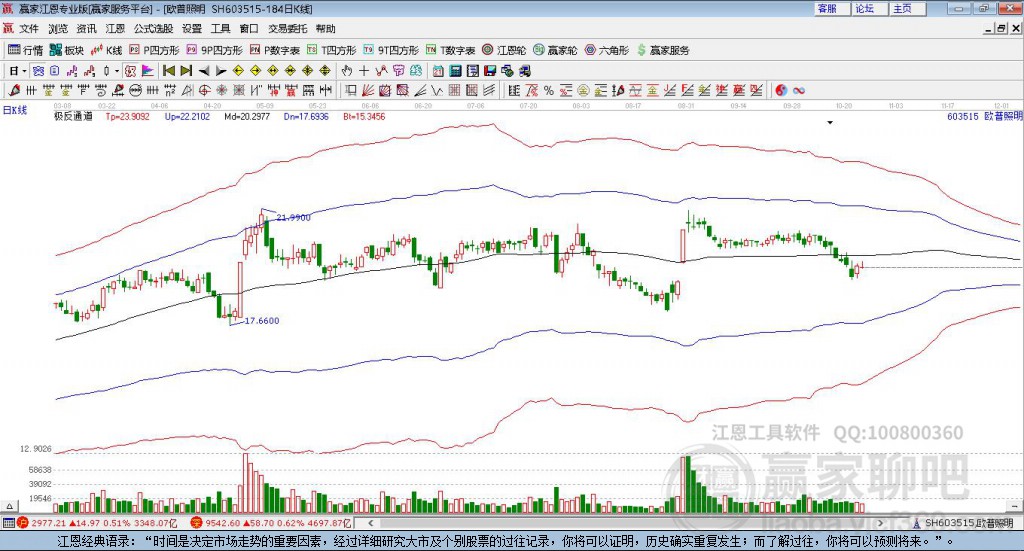The height and width of the screenshot is (551, 1024).
Task: Select the Gann fan angle-lines drawing tool
Action: (x=368, y=91)
